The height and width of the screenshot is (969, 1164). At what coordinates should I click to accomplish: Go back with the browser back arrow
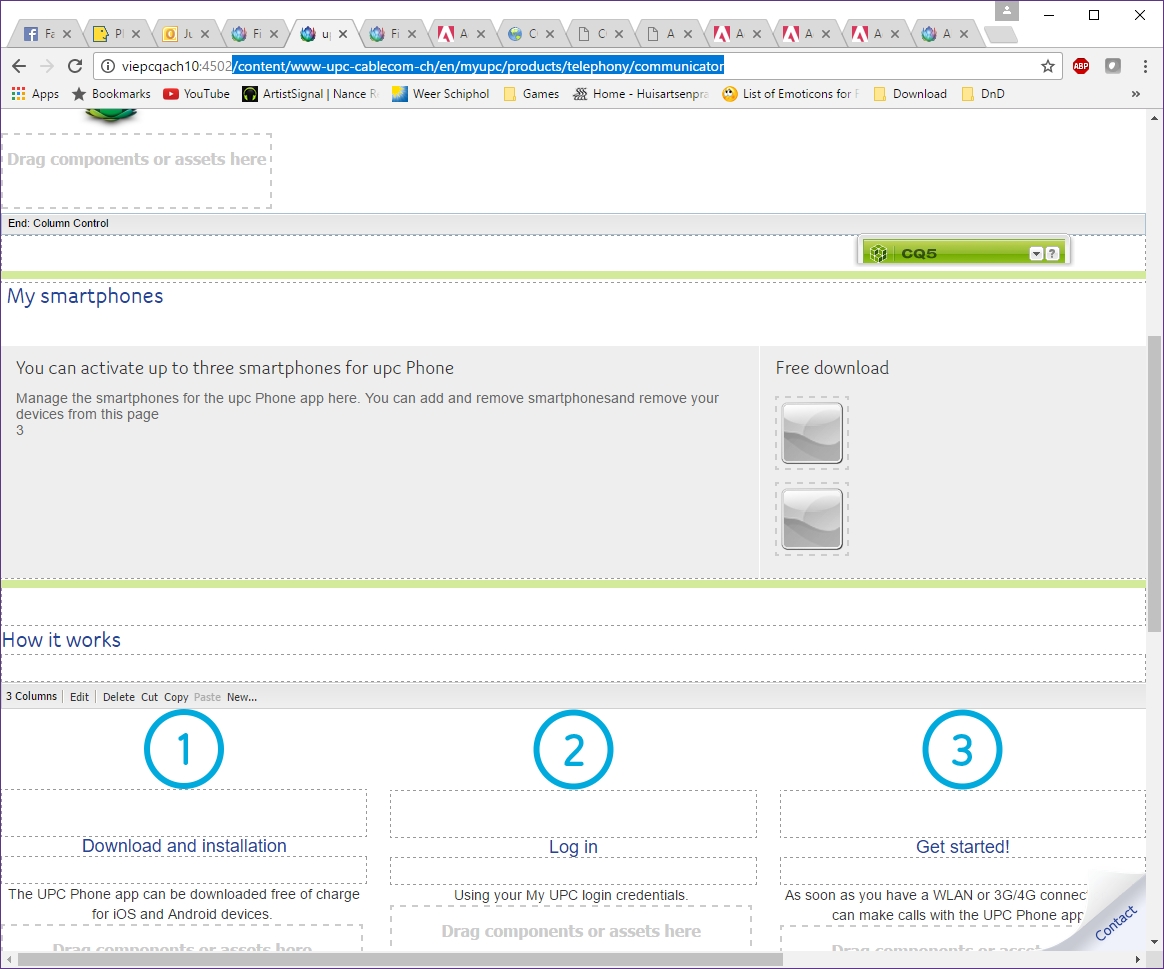[x=19, y=66]
